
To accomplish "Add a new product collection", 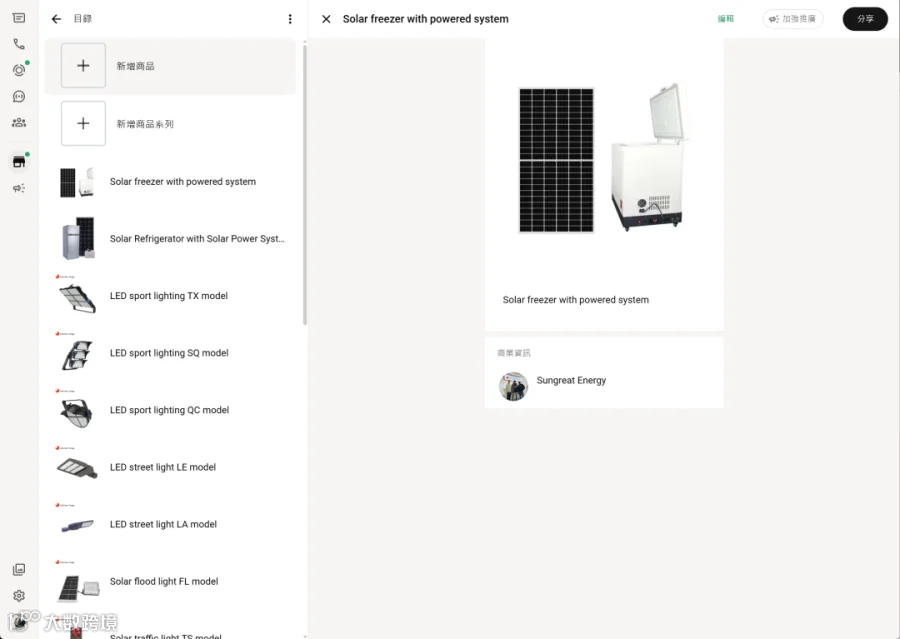I will [83, 123].
